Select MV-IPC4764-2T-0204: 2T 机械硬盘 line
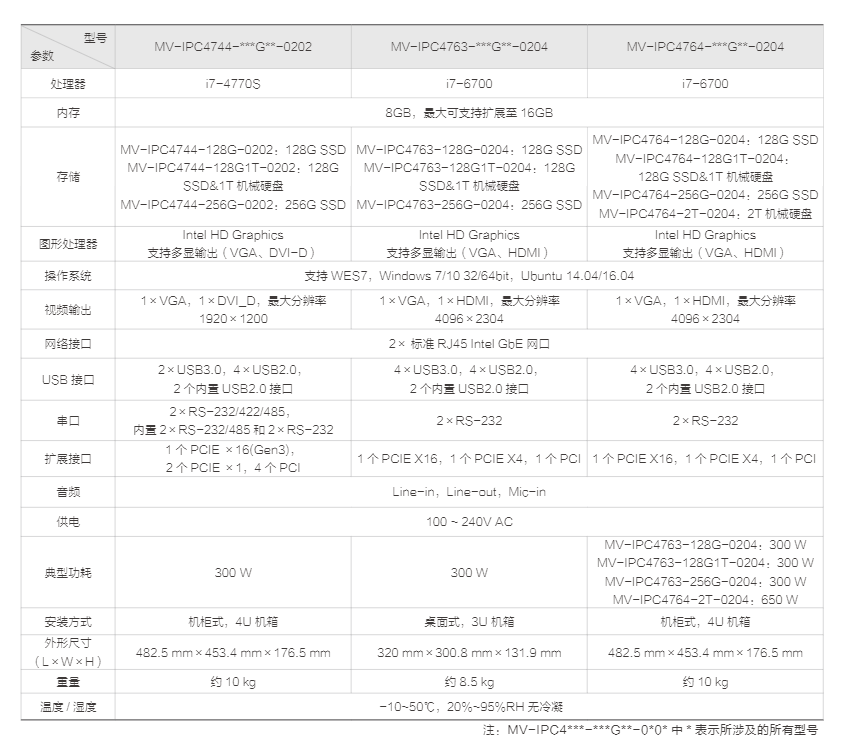This screenshot has width=846, height=747. click(705, 214)
